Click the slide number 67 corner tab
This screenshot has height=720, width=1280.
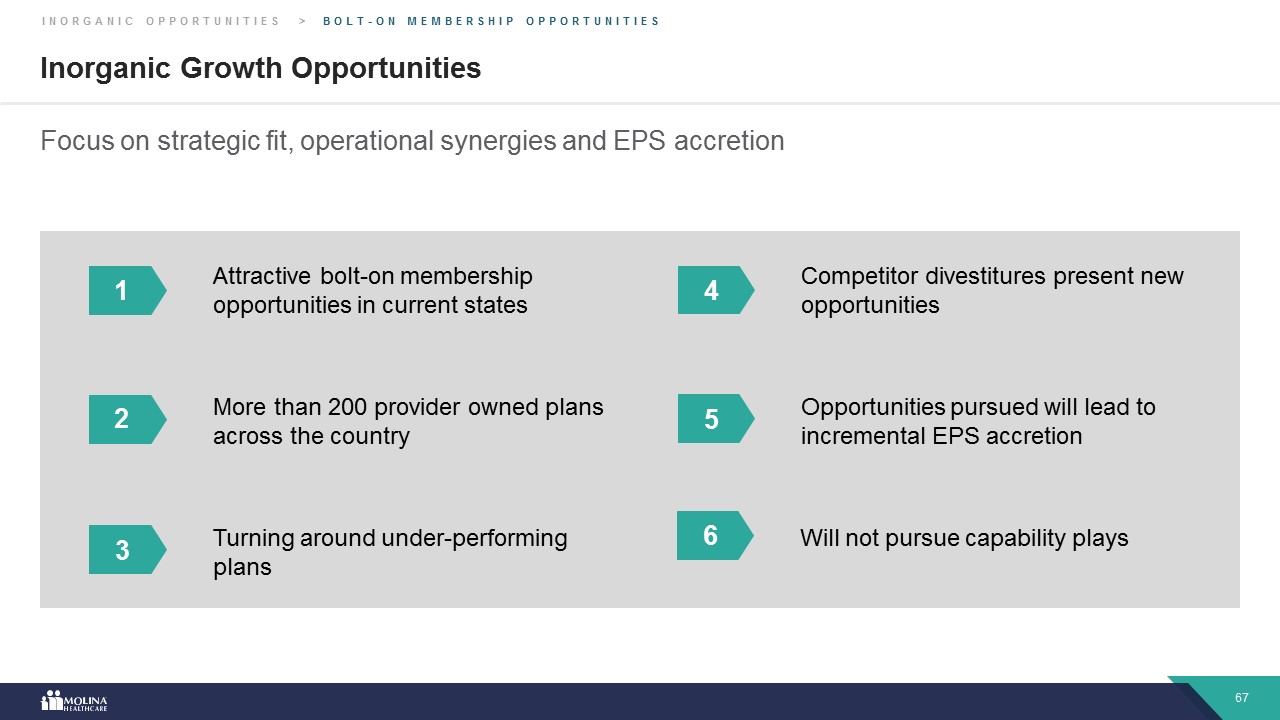(x=1241, y=698)
